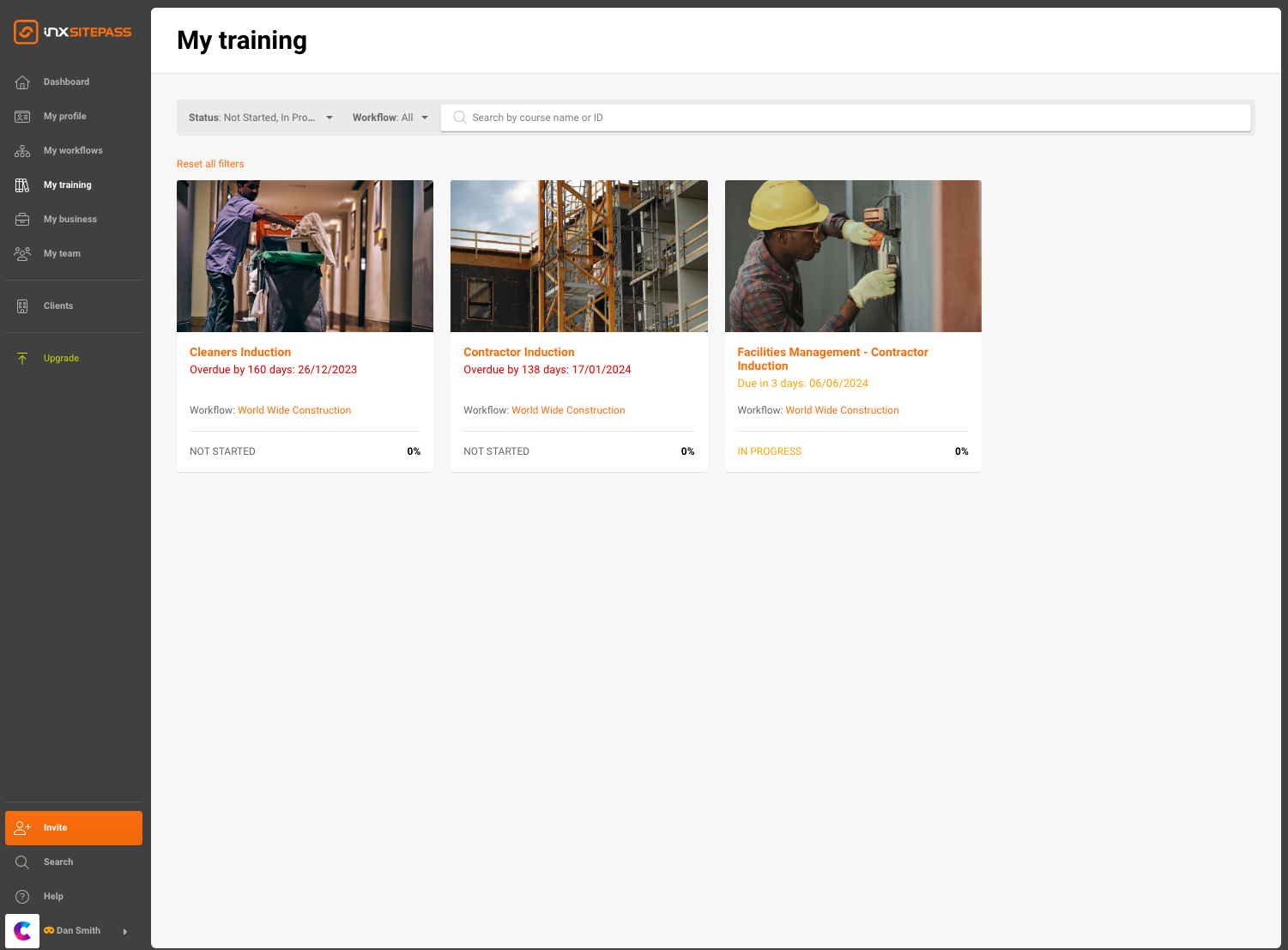Open the Workflow filter dropdown

[x=390, y=118]
